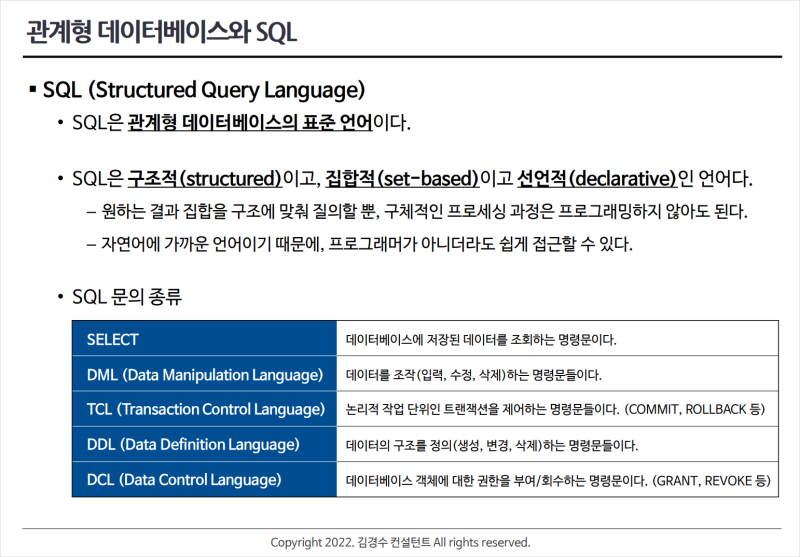The width and height of the screenshot is (800, 557).
Task: Click description '데이터를 조작(입력, 수정, 삭제)하는 명령문들이다.'
Action: [474, 375]
